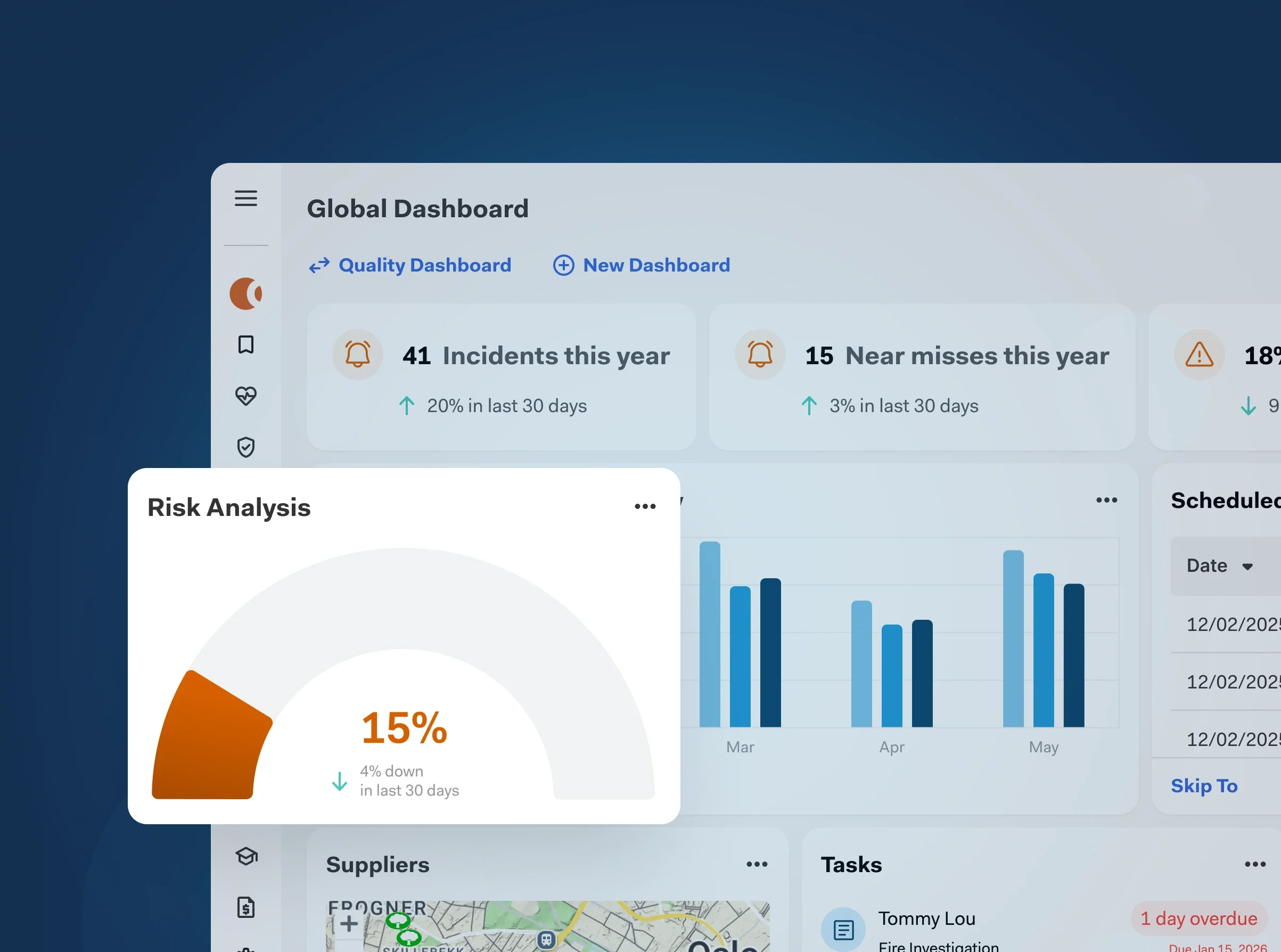Click the orange crescent logo icon
1281x952 pixels.
point(245,293)
